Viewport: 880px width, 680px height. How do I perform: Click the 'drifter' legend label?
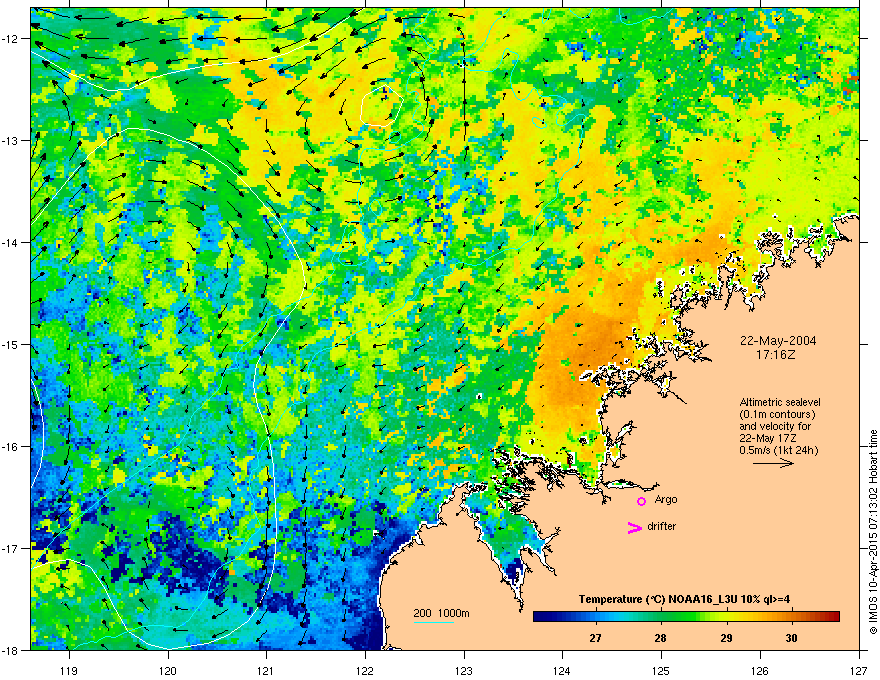pos(662,526)
